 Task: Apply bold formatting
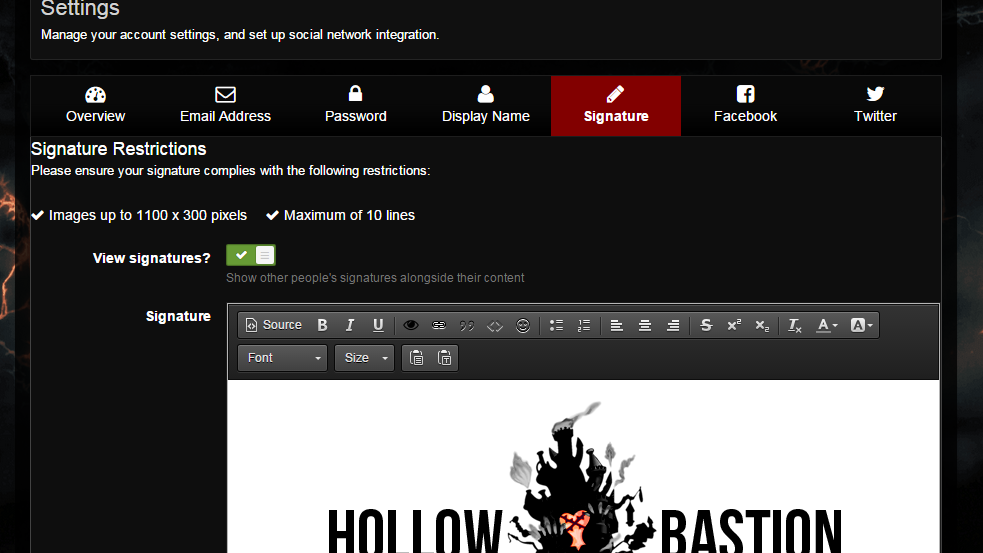(x=322, y=325)
